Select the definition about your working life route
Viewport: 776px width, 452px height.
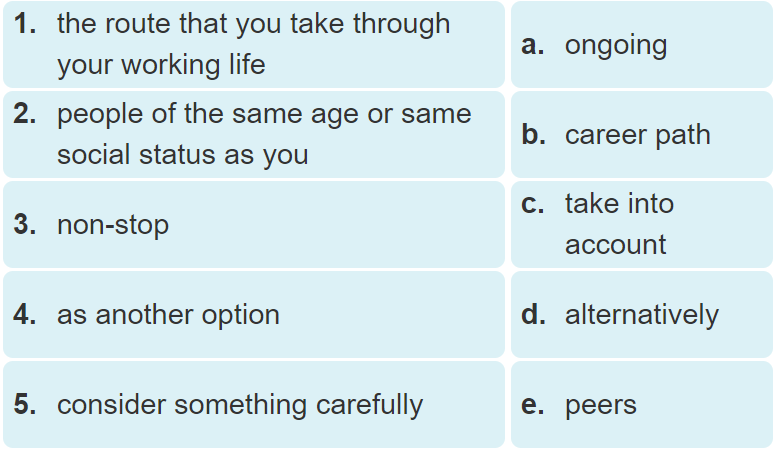point(254,45)
